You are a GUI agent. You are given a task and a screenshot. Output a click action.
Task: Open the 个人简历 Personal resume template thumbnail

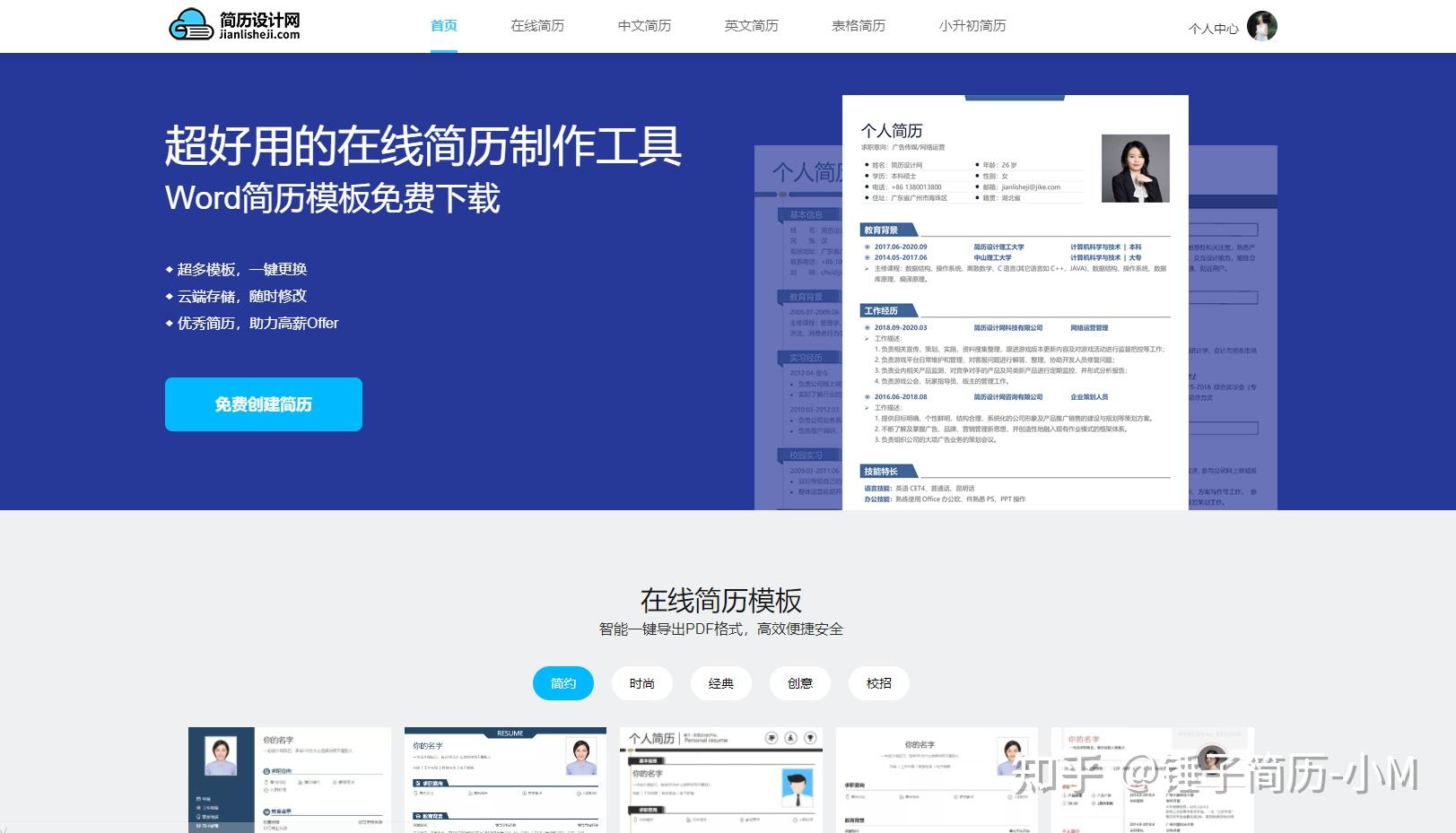721,780
